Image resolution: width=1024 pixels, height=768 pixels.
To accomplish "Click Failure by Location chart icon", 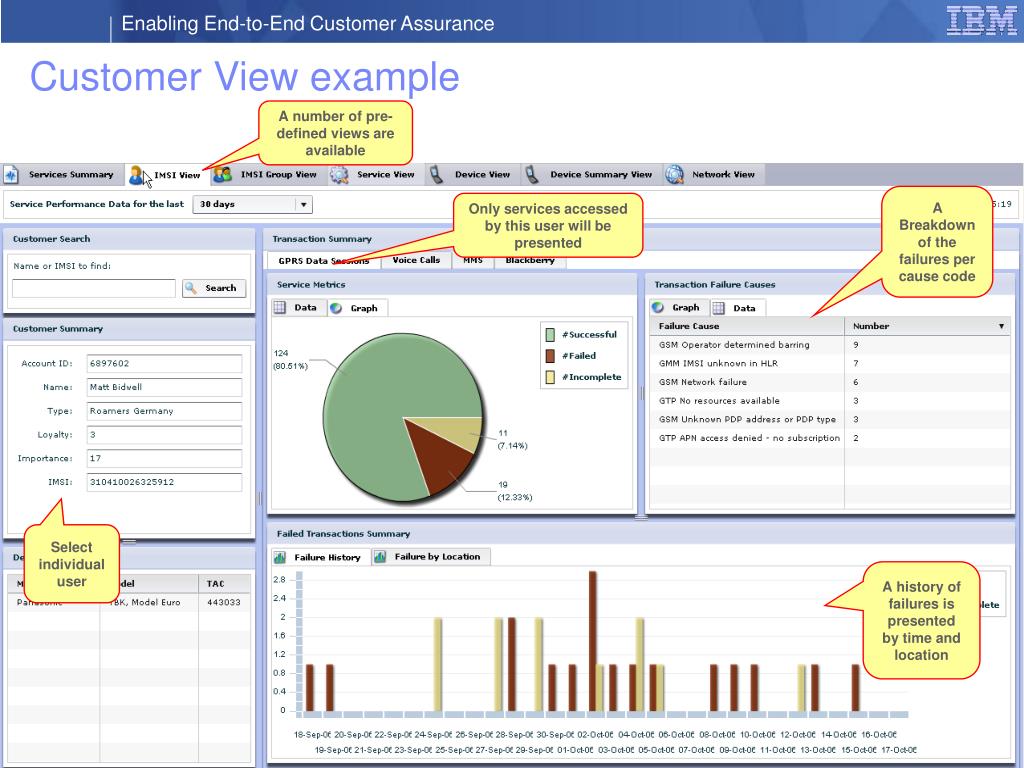I will [x=380, y=557].
